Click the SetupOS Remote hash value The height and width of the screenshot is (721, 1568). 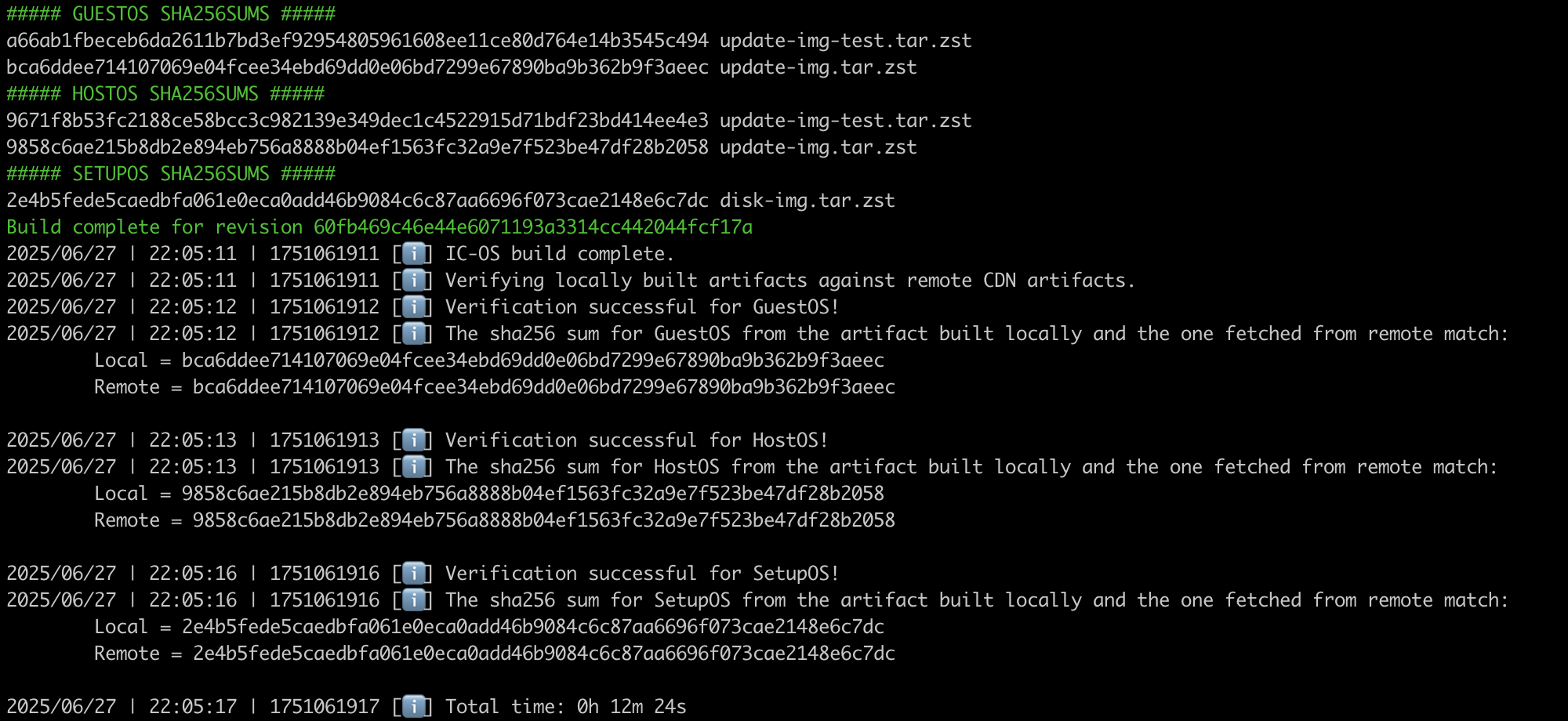(544, 654)
